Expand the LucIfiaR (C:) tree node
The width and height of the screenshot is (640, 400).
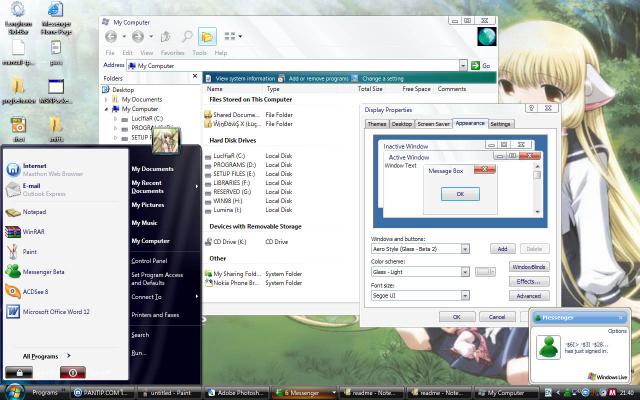point(116,119)
